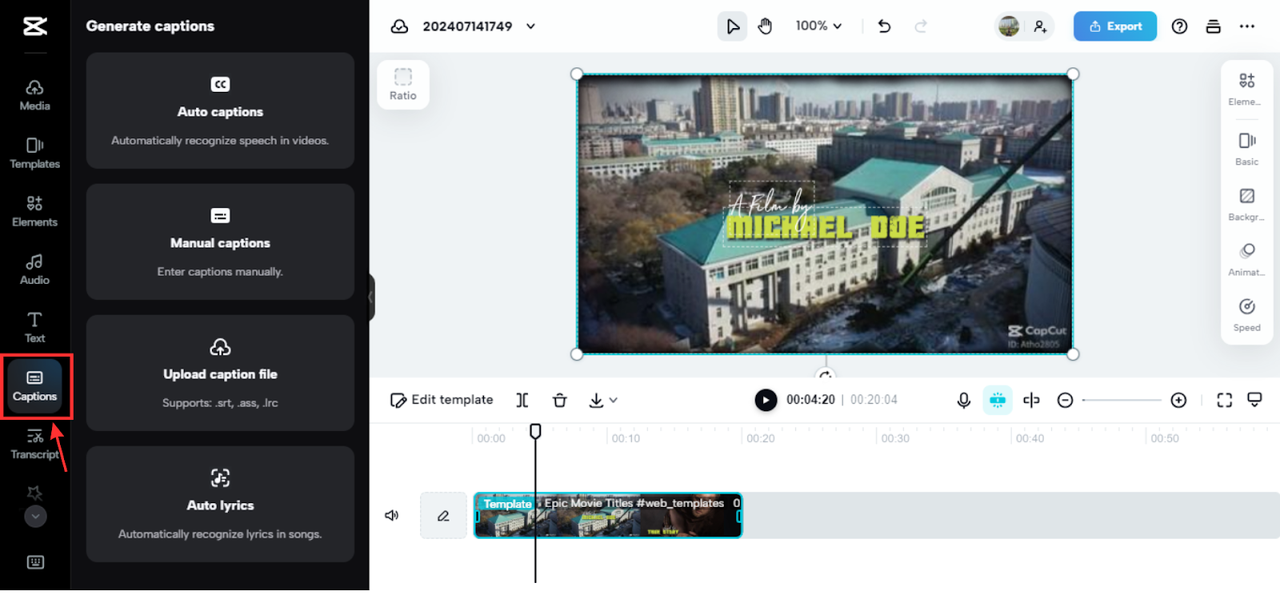
Task: Record voiceover with microphone icon
Action: pyautogui.click(x=963, y=400)
